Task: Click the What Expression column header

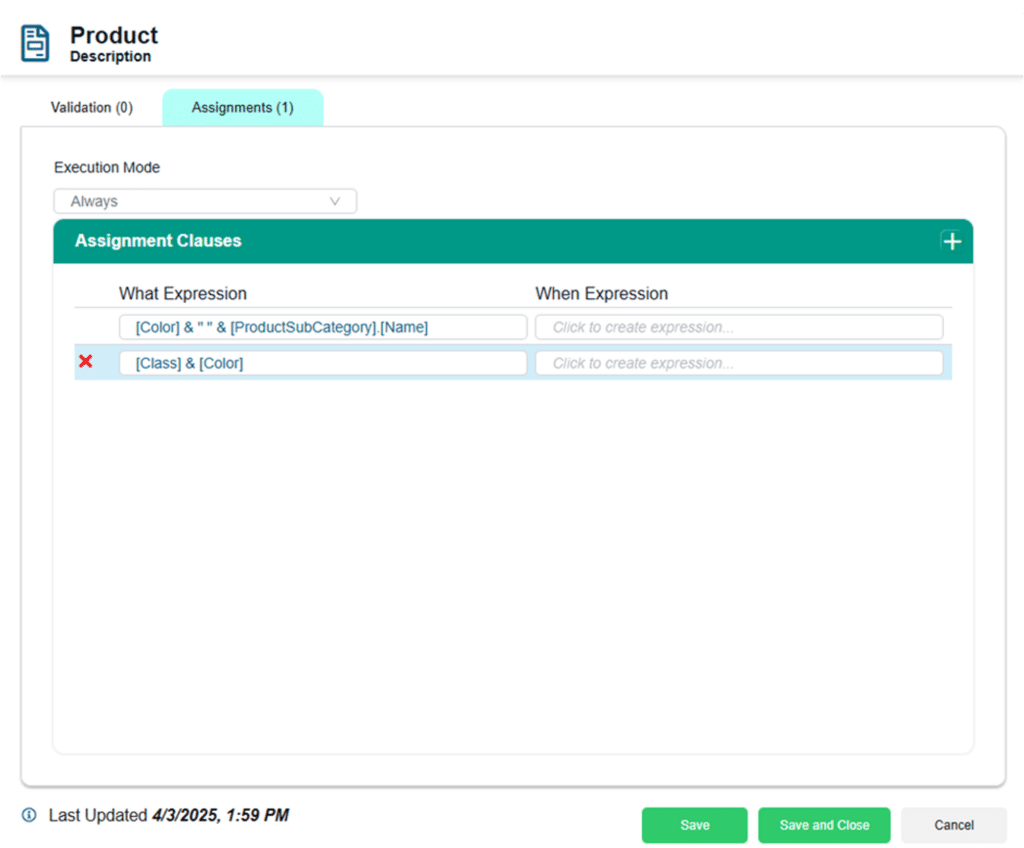Action: [183, 293]
